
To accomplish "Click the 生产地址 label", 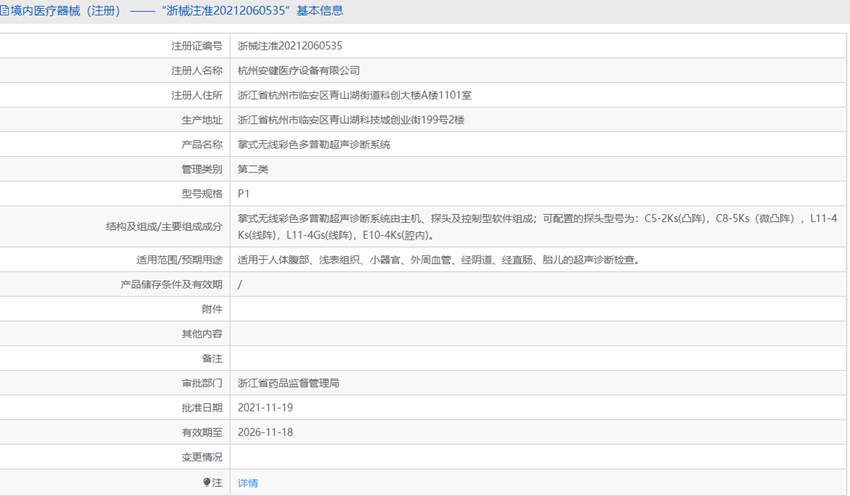I will (202, 120).
